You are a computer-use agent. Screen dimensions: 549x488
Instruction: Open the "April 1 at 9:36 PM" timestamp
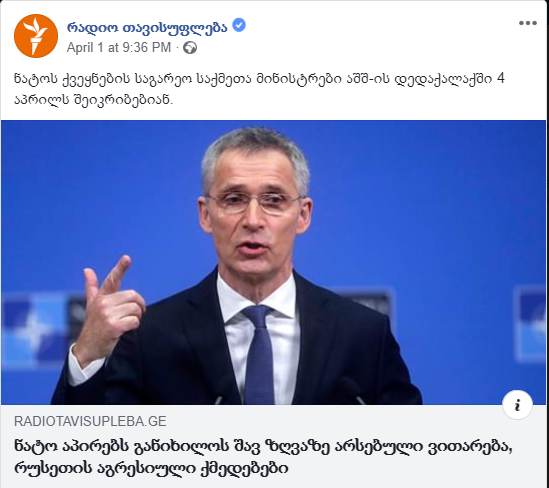tap(119, 48)
